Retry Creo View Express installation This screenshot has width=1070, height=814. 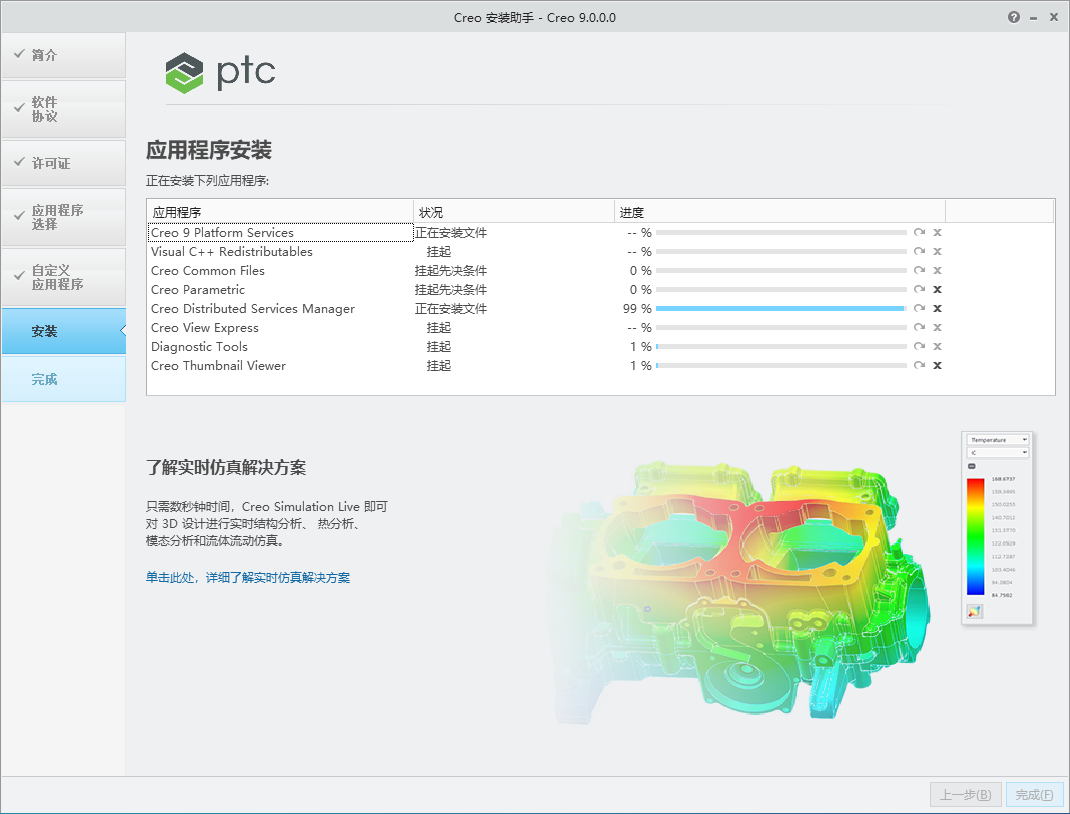(919, 327)
